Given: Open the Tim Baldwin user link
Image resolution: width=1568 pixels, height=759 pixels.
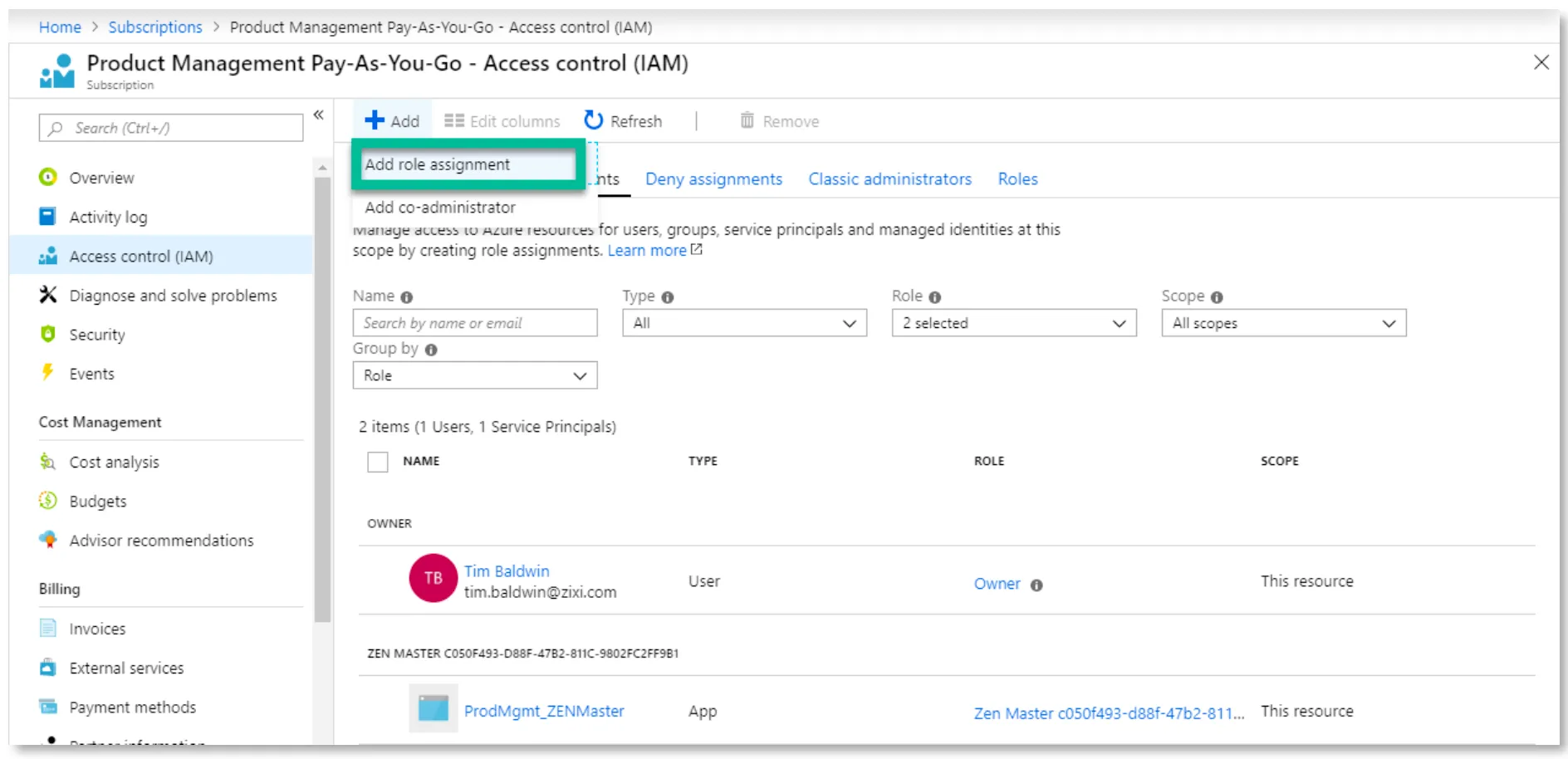Looking at the screenshot, I should click(507, 571).
